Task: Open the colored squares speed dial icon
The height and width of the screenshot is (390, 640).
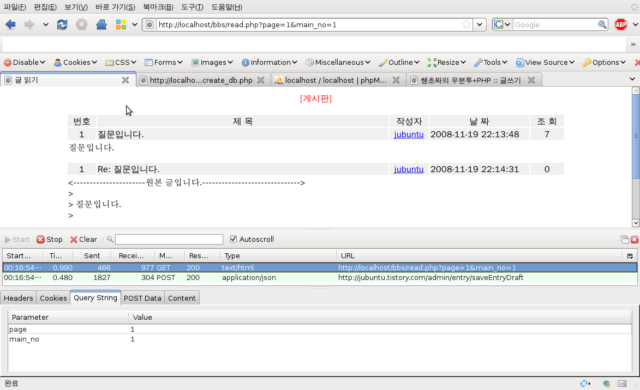Action: [121, 24]
